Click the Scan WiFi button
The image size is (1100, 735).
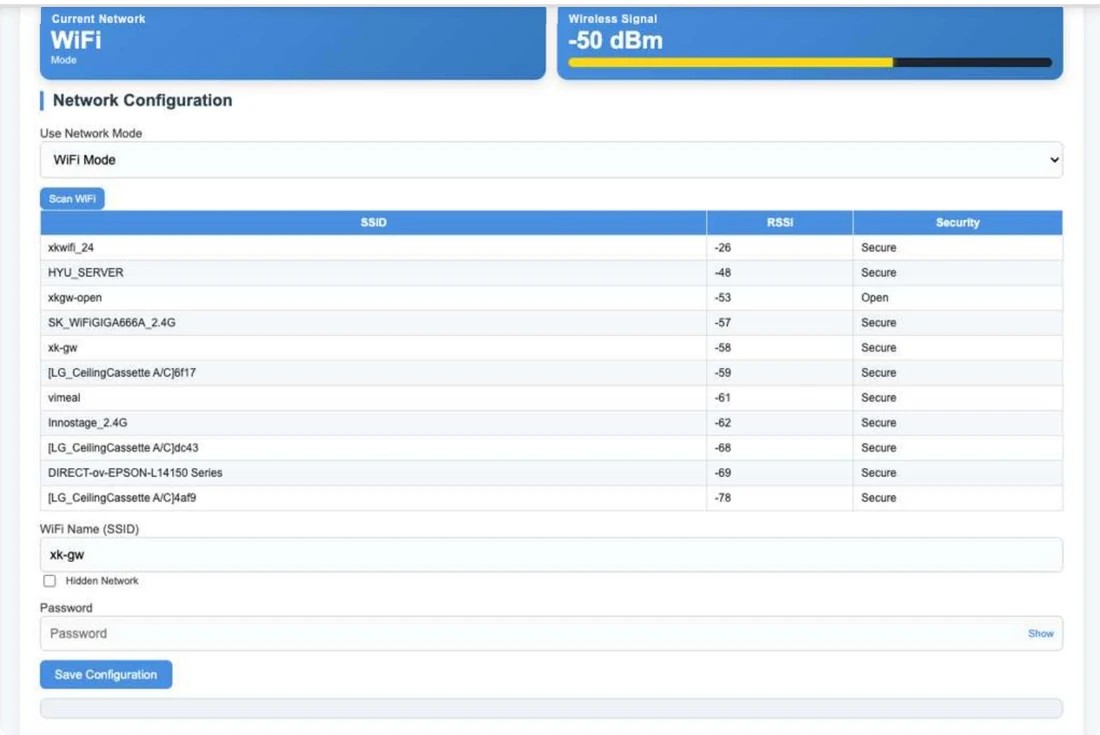pyautogui.click(x=72, y=198)
